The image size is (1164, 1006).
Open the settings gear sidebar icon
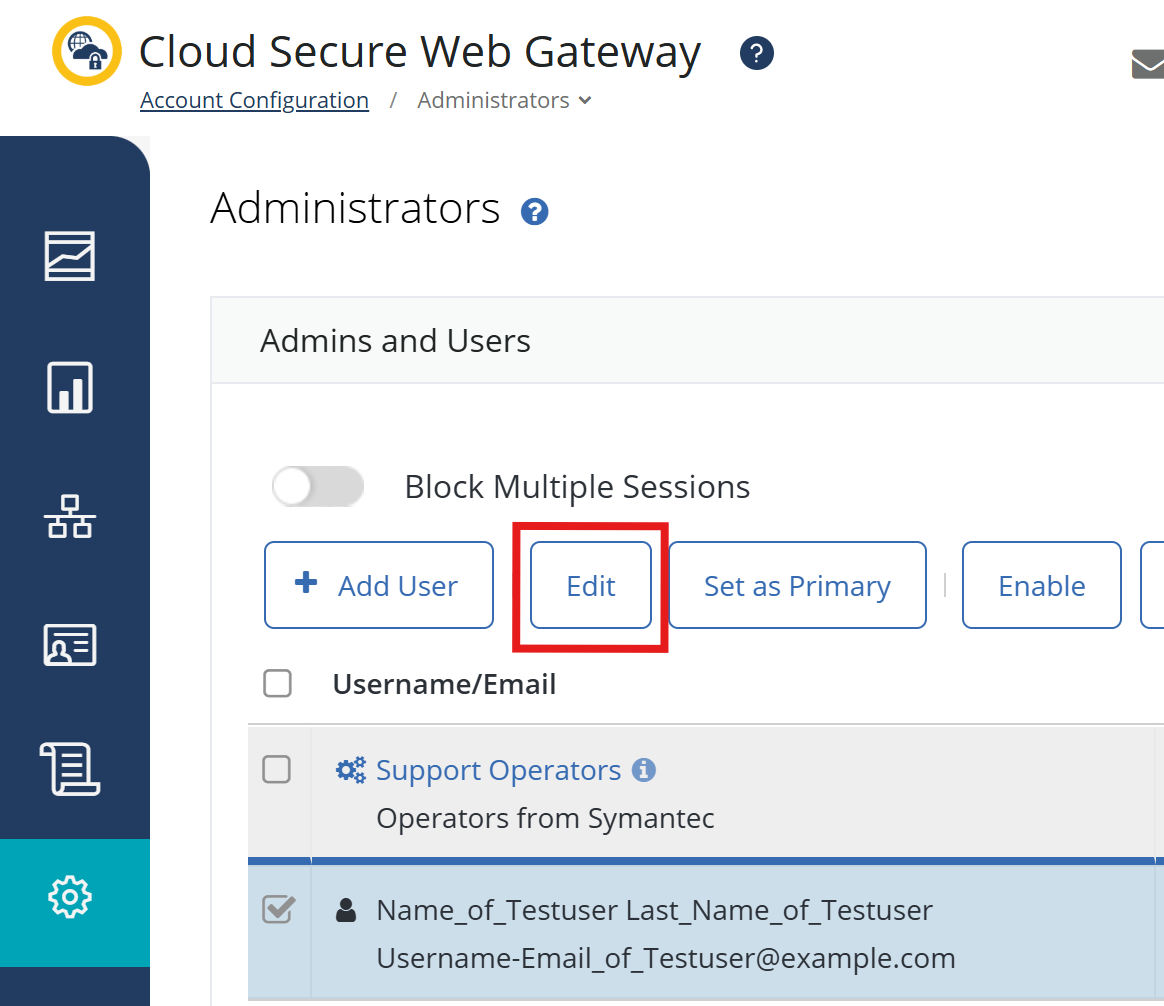pos(70,896)
